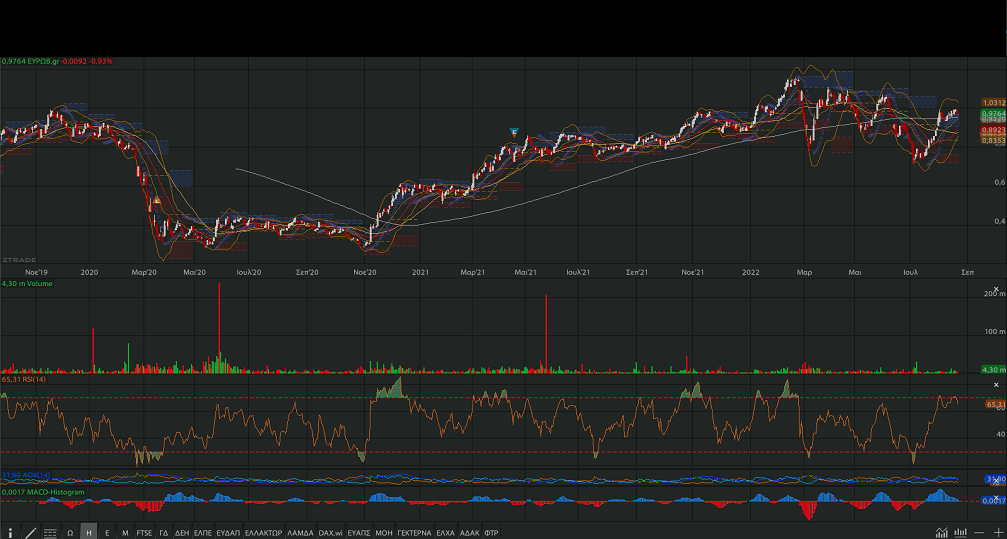Click the blue E event marker on chart
The height and width of the screenshot is (539, 1007).
514,132
